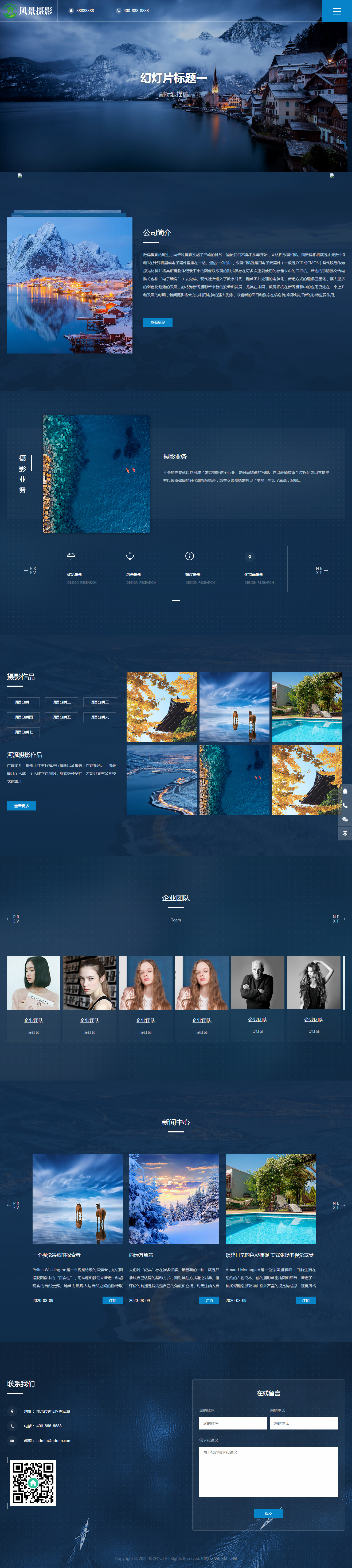Click PREV arrow in 新闻中心 section
The width and height of the screenshot is (352, 1568).
[13, 1205]
